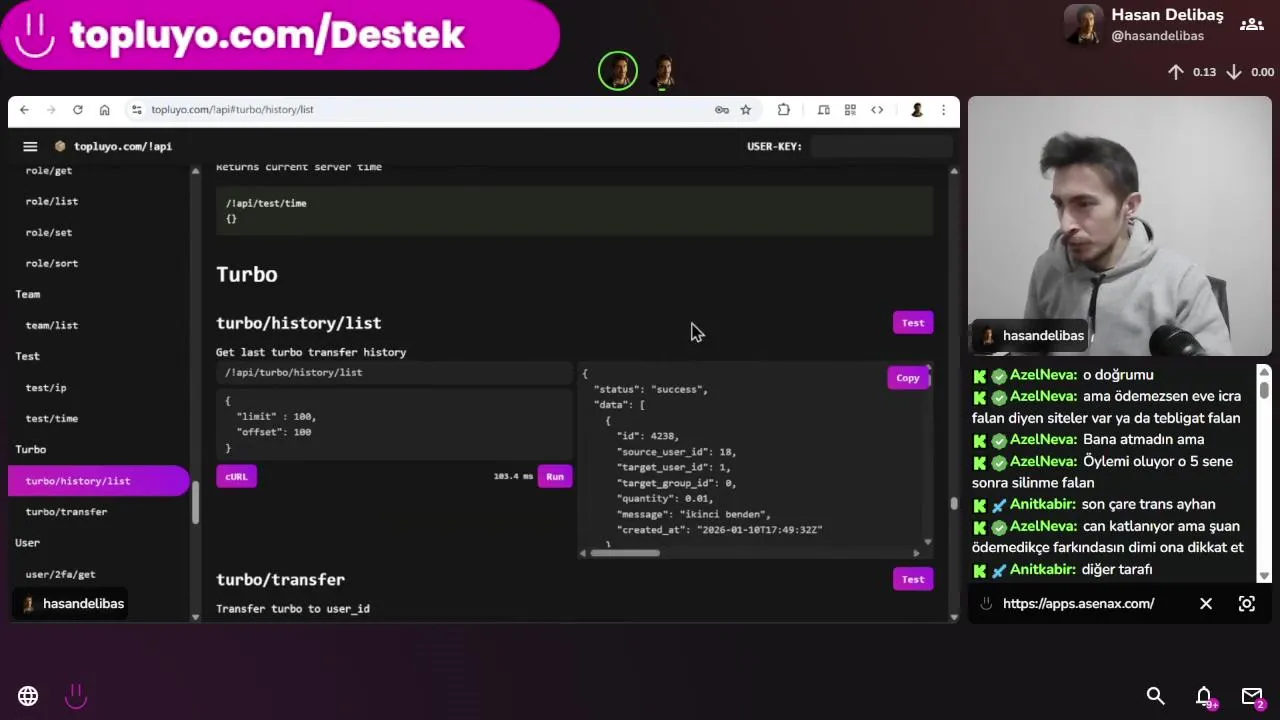This screenshot has width=1280, height=720.
Task: Bookmark this page with star icon
Action: tap(745, 110)
